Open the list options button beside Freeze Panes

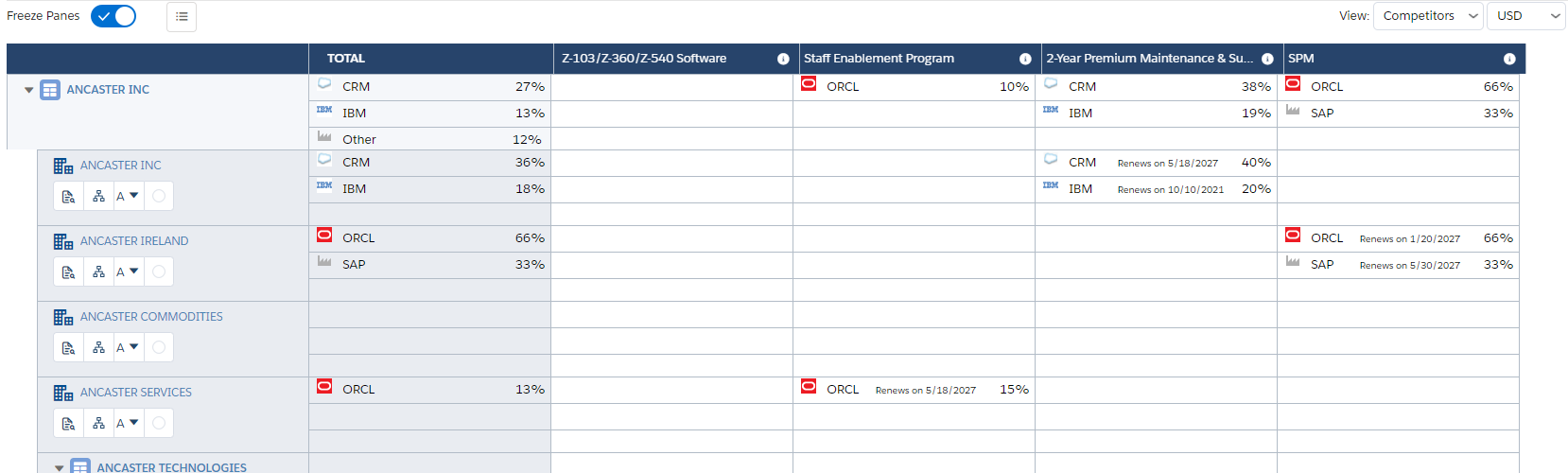click(x=182, y=16)
